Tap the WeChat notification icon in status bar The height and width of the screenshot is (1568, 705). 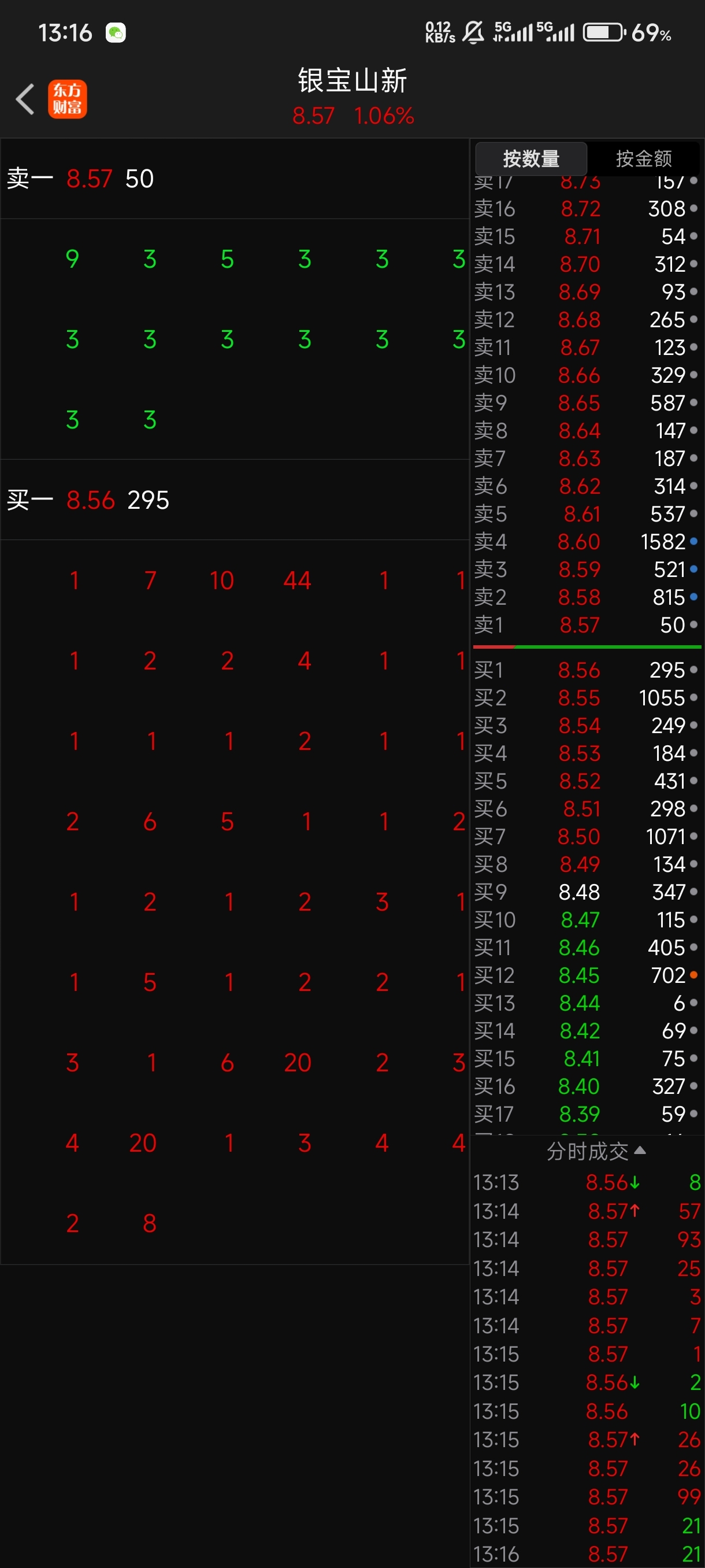pyautogui.click(x=116, y=33)
